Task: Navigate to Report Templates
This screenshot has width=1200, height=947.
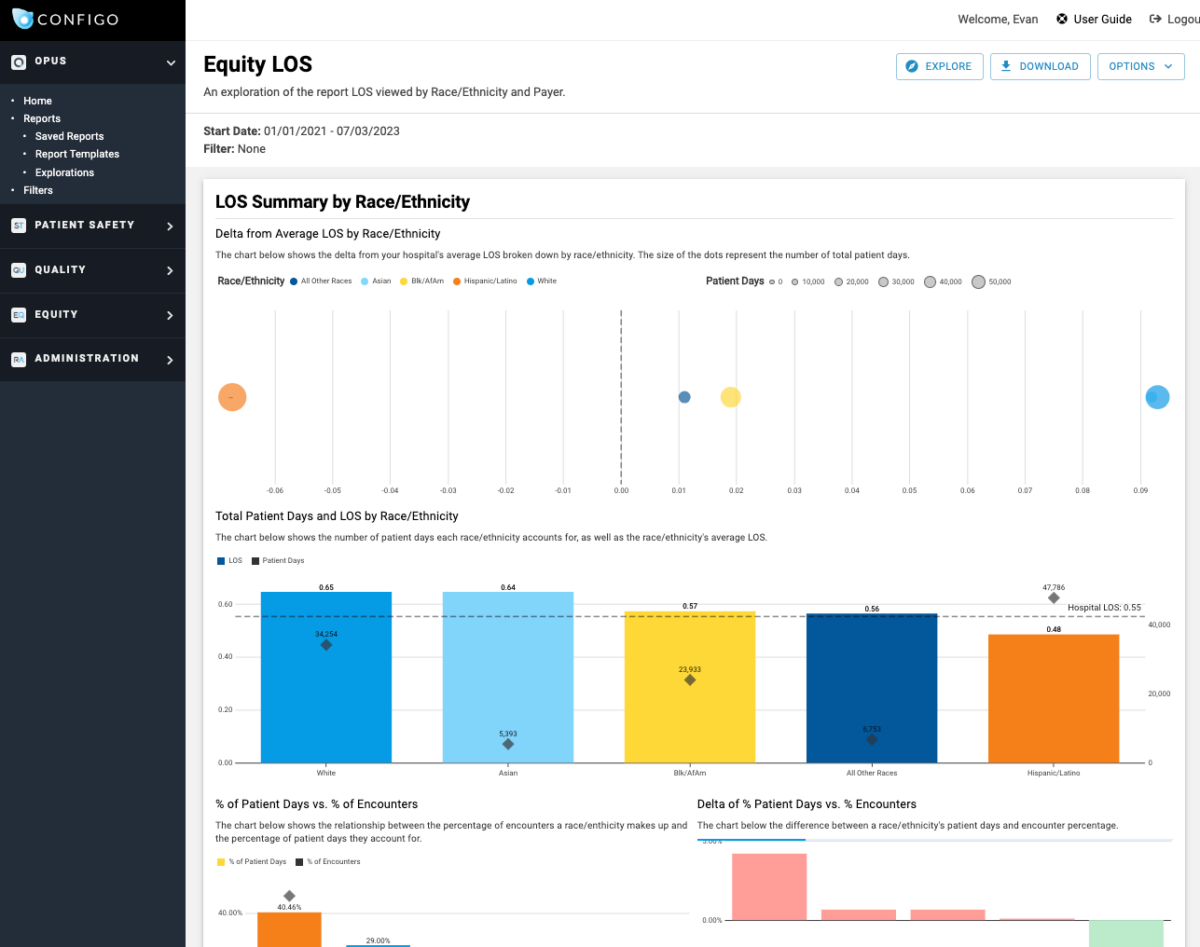Action: 77,154
